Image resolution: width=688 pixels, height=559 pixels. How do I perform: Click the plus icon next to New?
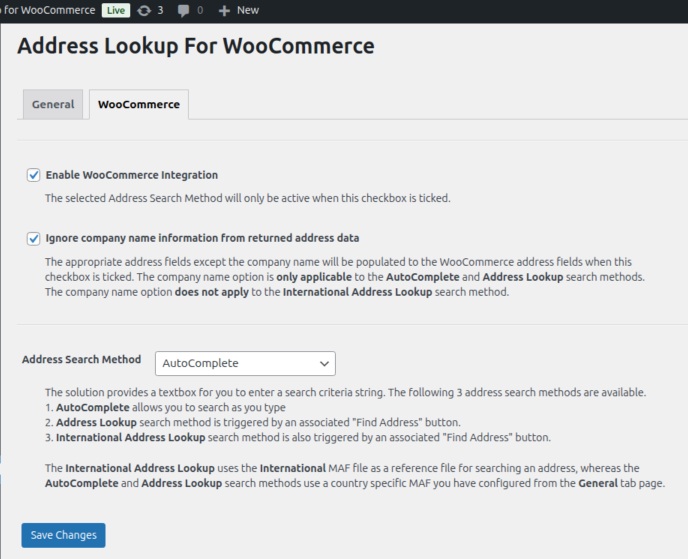pyautogui.click(x=224, y=11)
